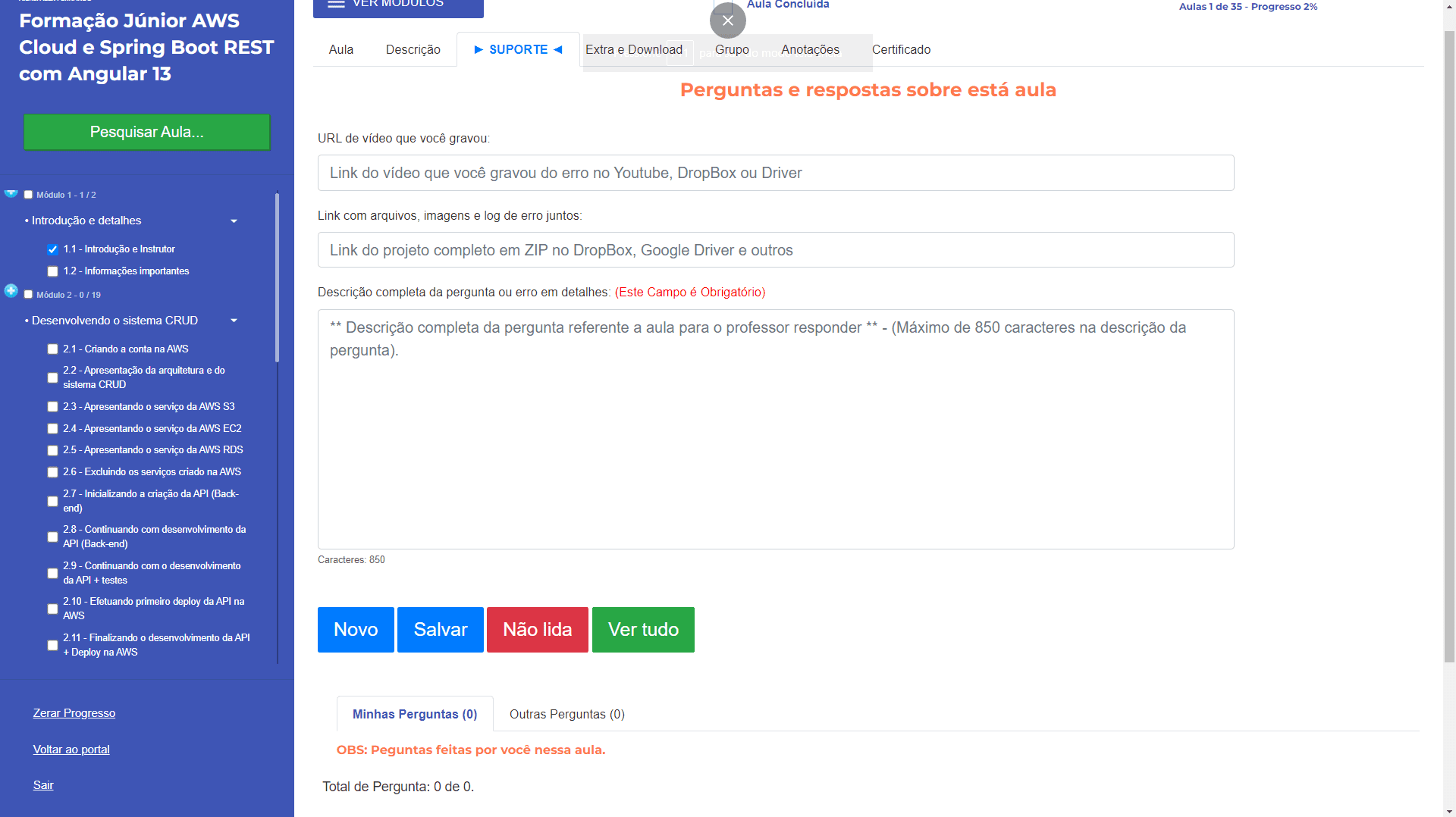Check lesson 2.1 - Criando a conta na AWS
Viewport: 1456px width, 817px height.
coord(52,349)
